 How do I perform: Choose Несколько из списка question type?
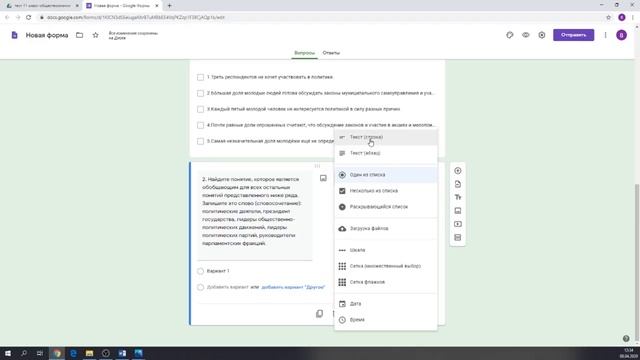[386, 191]
